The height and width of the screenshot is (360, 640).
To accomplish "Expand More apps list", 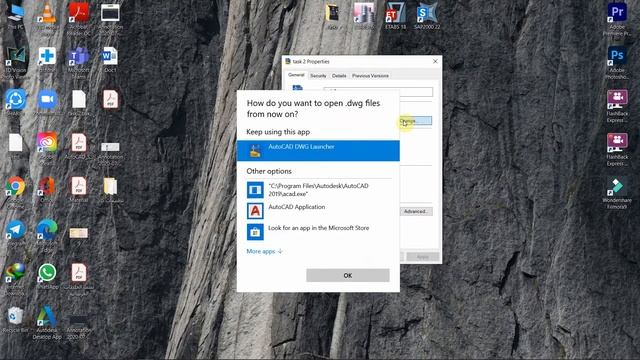I will tap(264, 251).
